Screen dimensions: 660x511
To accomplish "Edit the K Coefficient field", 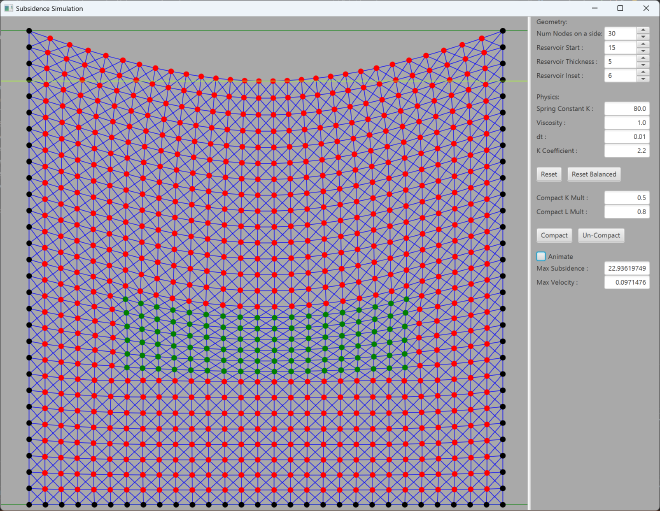I will (x=626, y=150).
